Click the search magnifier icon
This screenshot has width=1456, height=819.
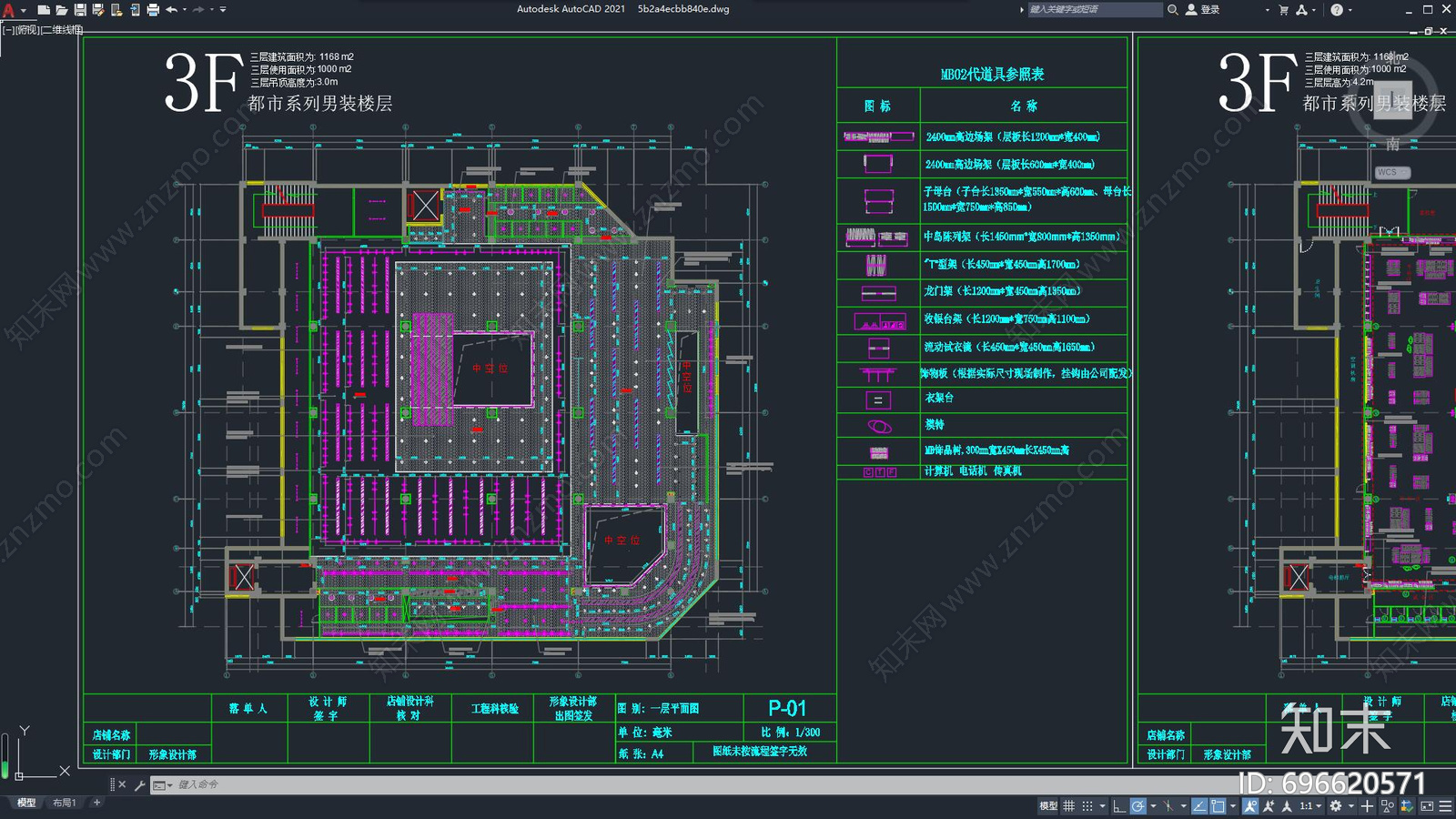coord(1173,9)
